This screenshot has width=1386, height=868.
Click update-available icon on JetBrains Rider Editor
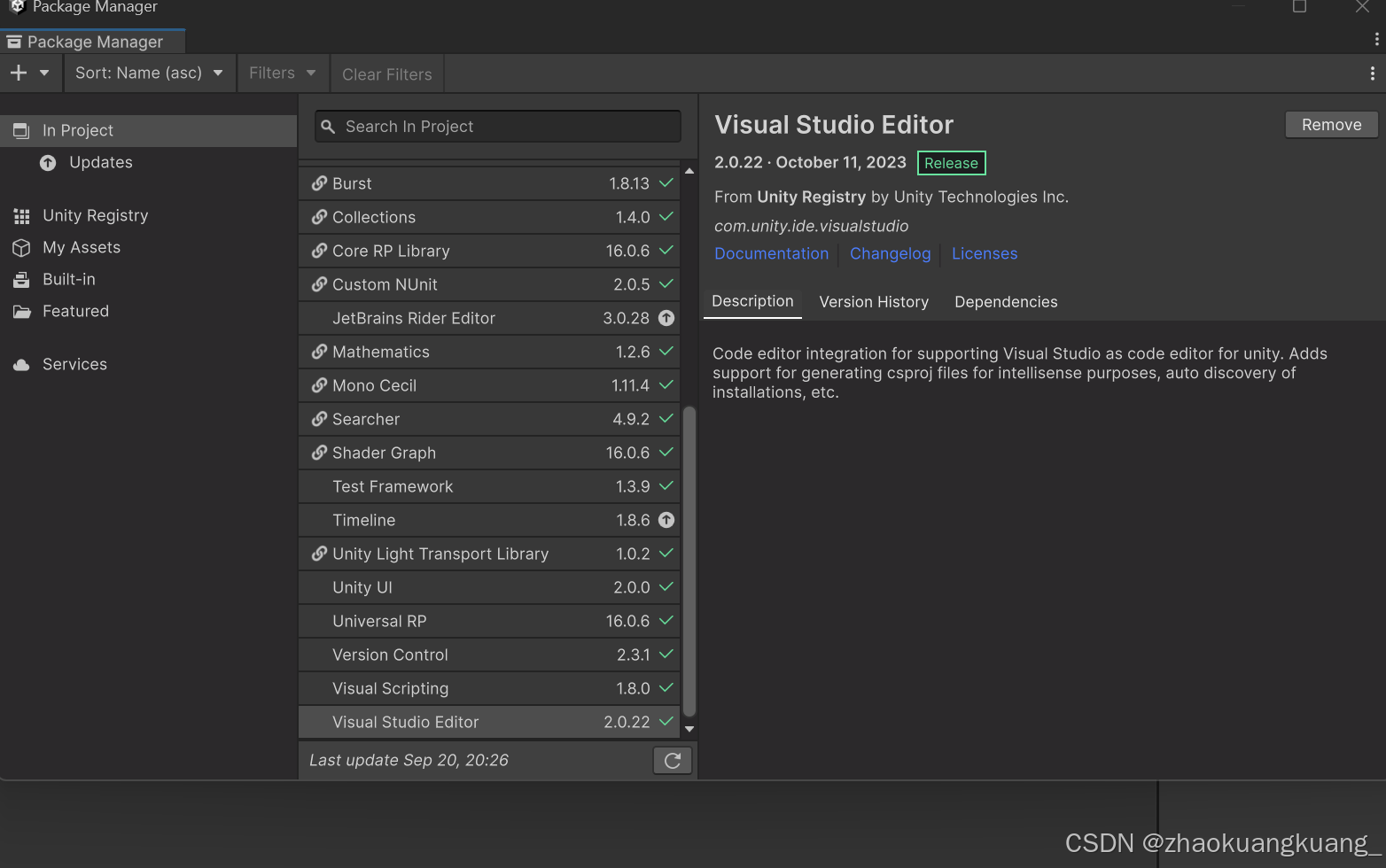(666, 318)
